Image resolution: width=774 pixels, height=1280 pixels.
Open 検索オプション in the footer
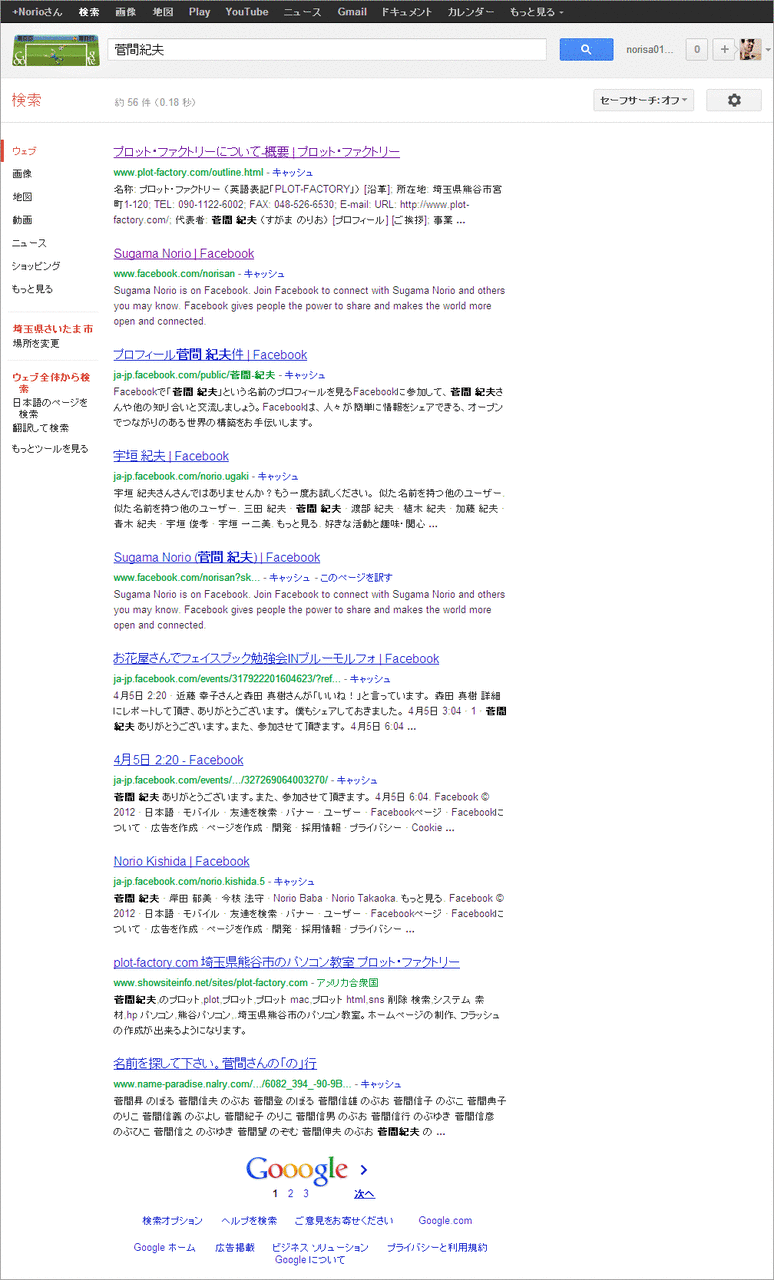[172, 1220]
